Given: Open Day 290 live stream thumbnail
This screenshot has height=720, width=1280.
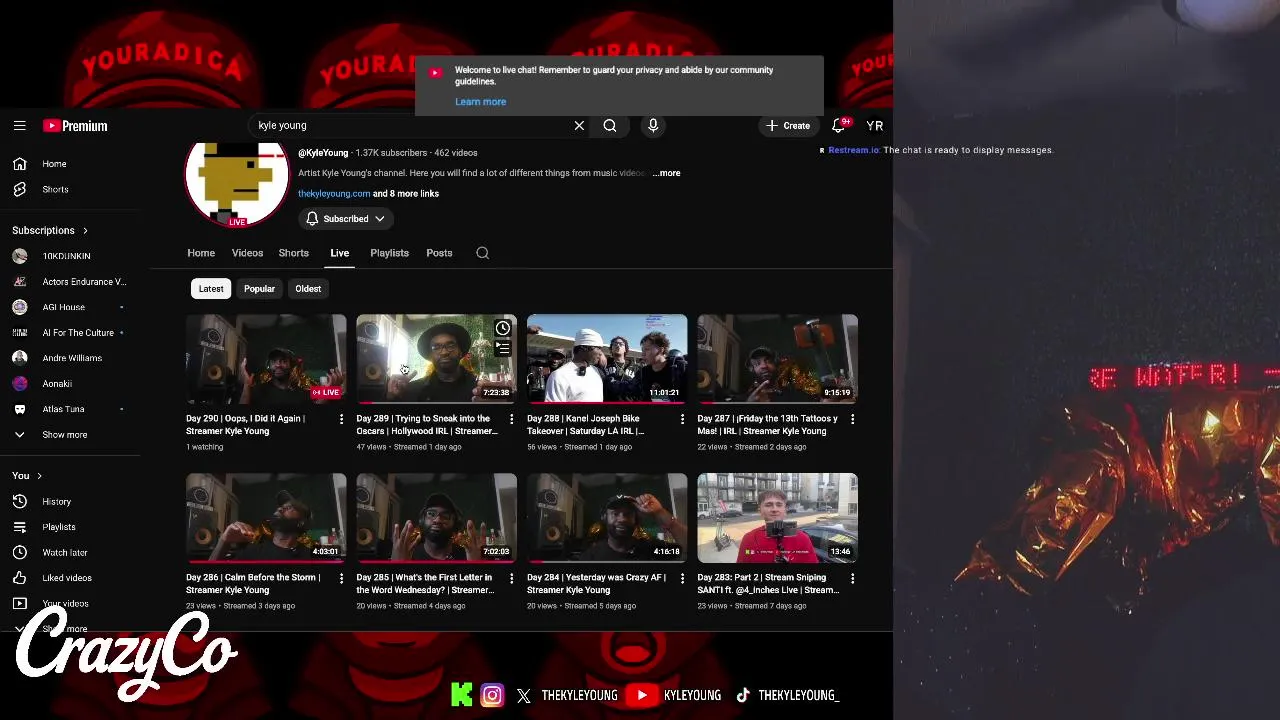Looking at the screenshot, I should pos(266,359).
